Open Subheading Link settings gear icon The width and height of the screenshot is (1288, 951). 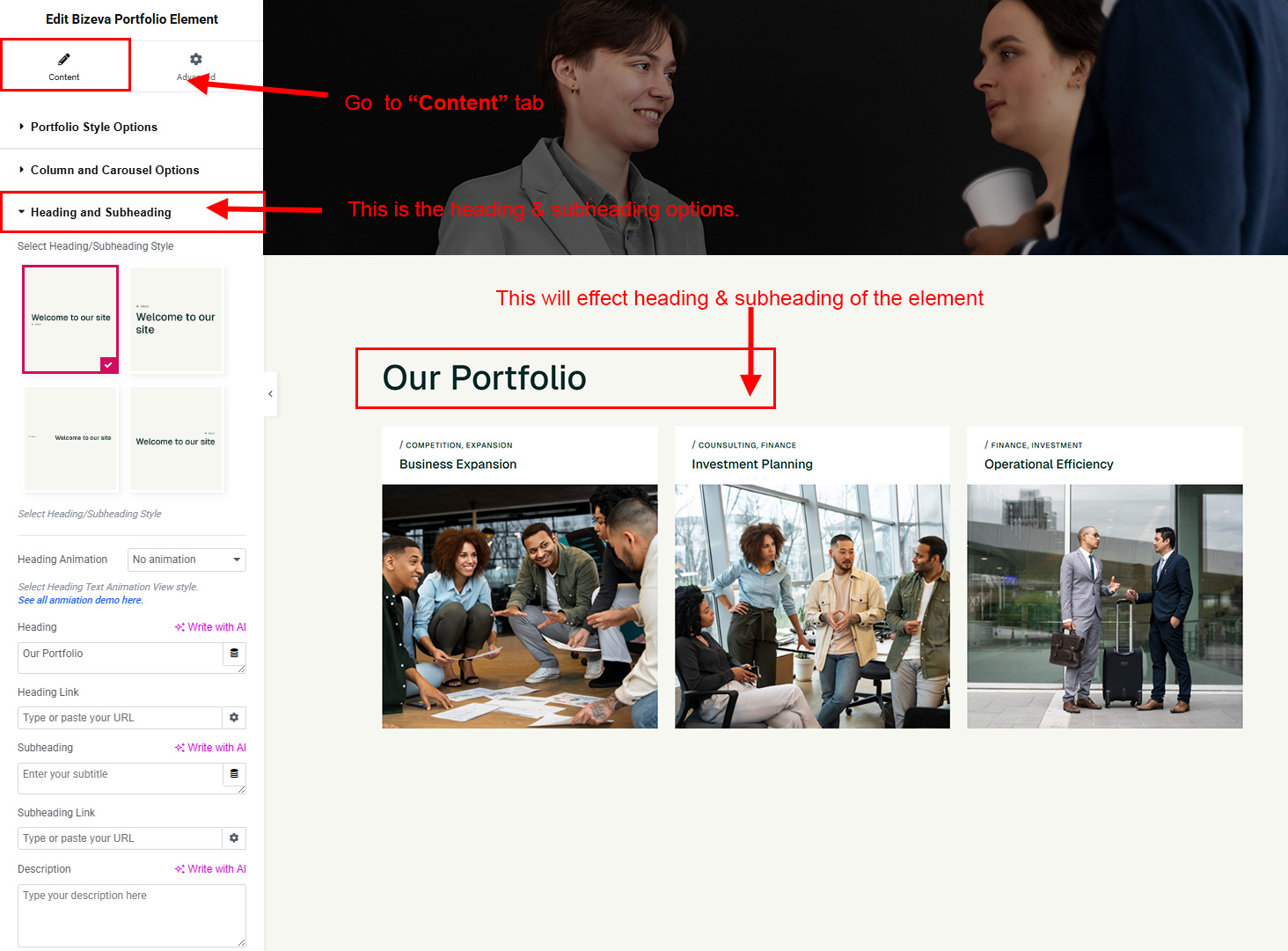(x=234, y=838)
